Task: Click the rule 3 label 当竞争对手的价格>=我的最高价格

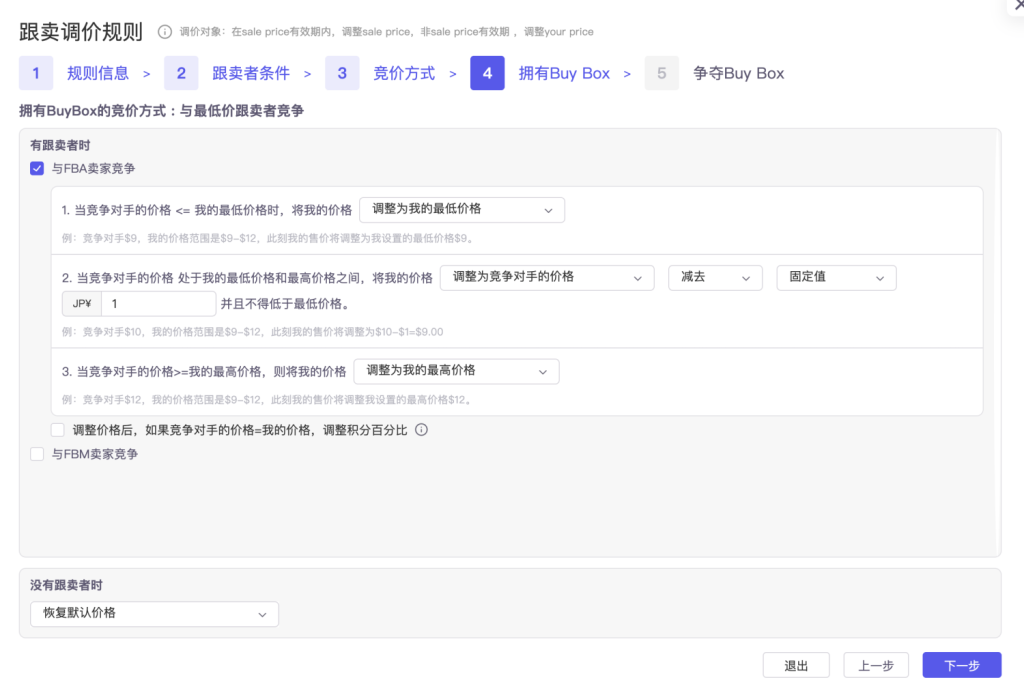Action: pyautogui.click(x=204, y=372)
